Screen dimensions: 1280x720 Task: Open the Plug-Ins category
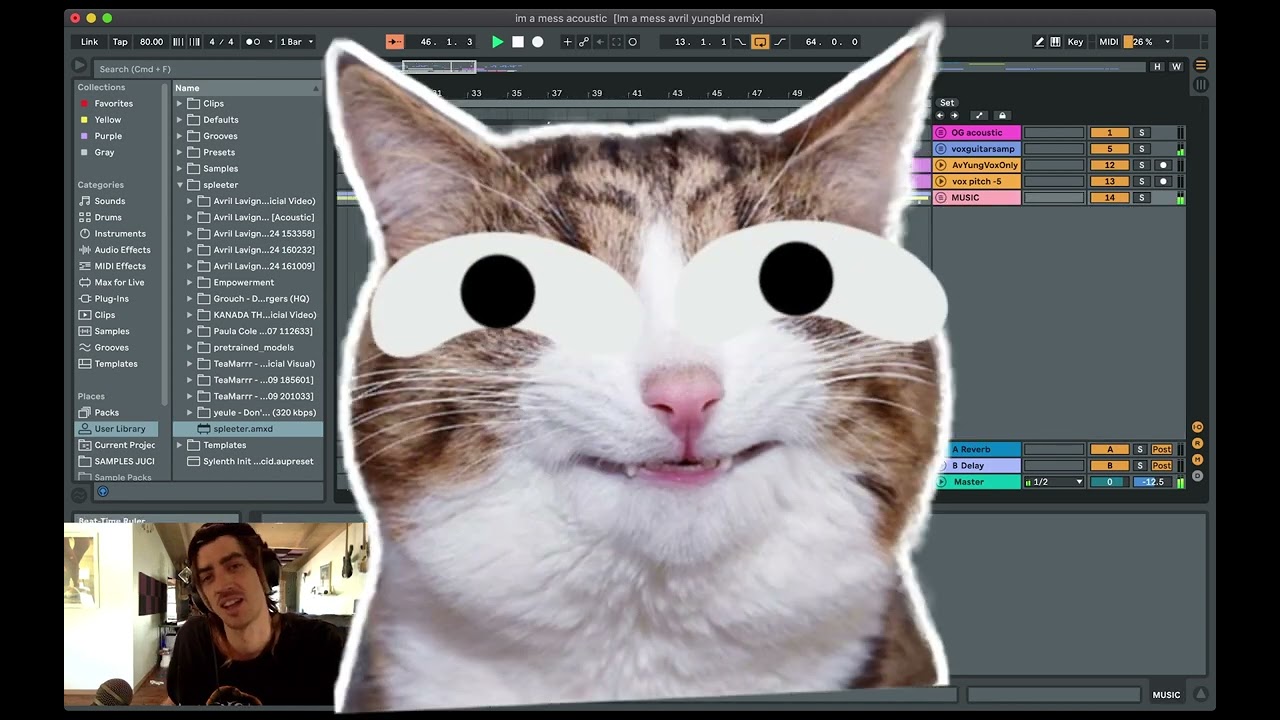111,298
